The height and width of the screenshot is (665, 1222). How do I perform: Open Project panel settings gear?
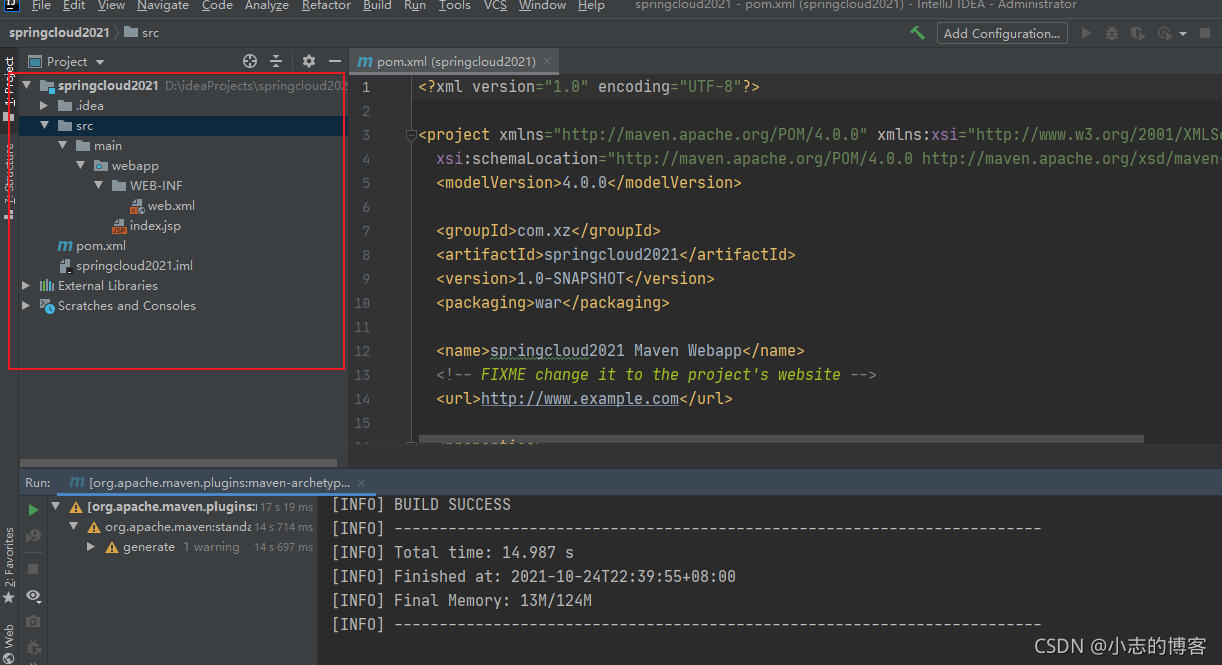click(x=309, y=61)
